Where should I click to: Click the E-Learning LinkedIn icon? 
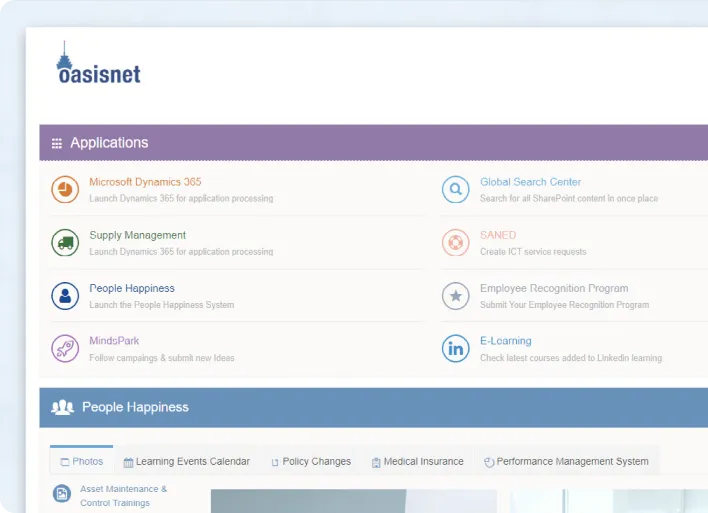(456, 348)
